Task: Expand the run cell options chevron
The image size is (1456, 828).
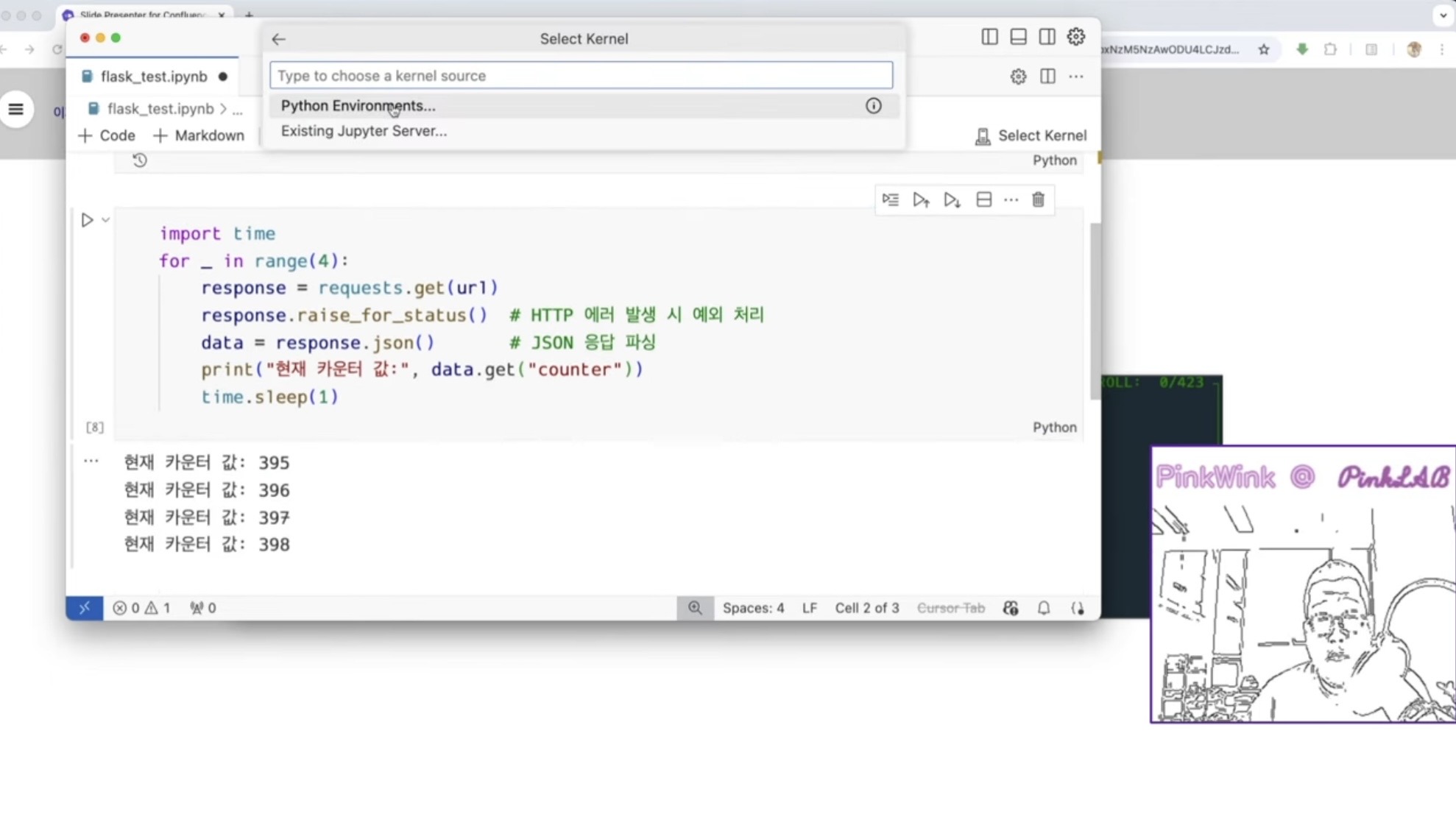Action: 106,220
